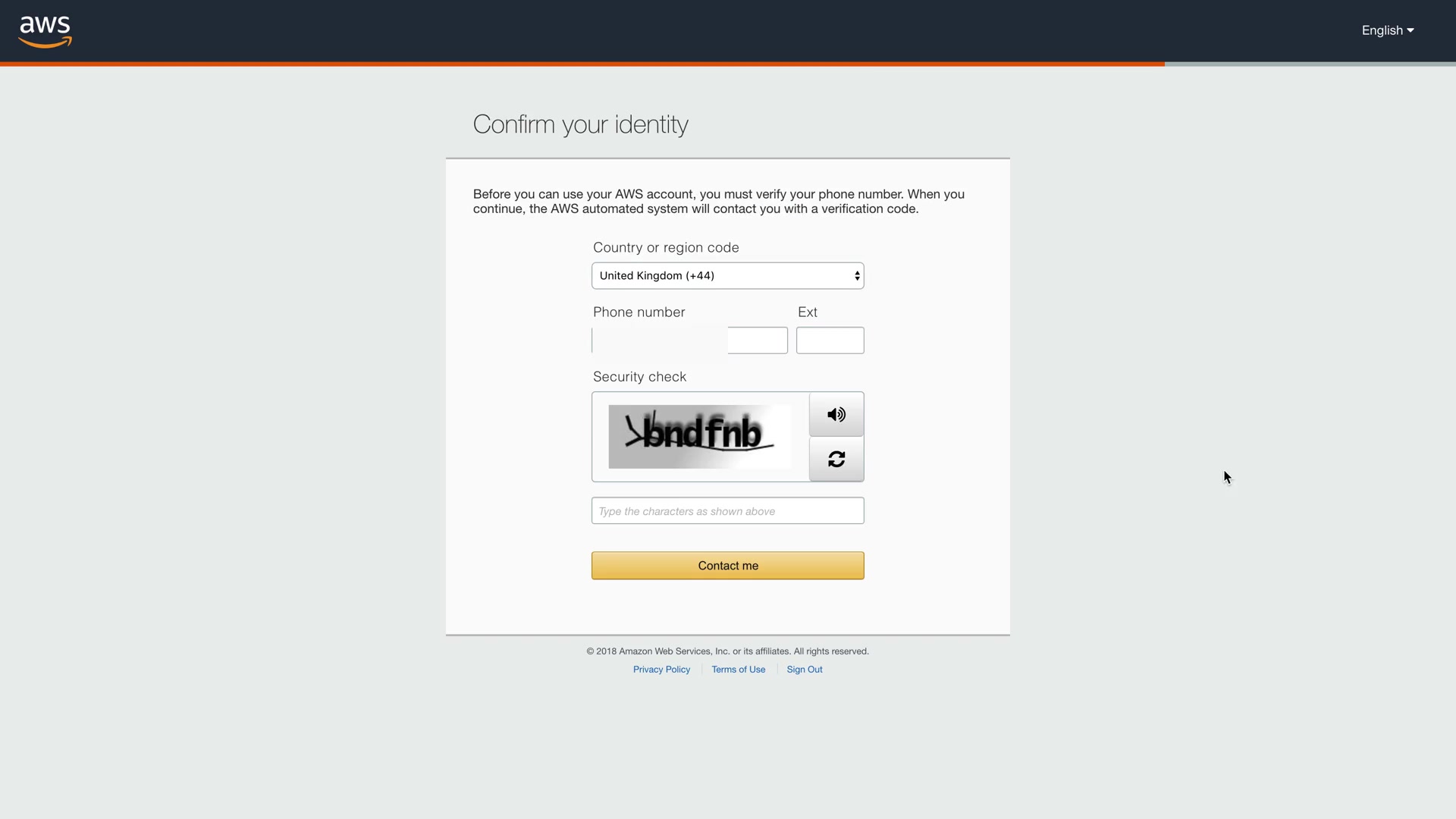The width and height of the screenshot is (1456, 819).
Task: Click the 'Phone number' label
Action: point(639,312)
